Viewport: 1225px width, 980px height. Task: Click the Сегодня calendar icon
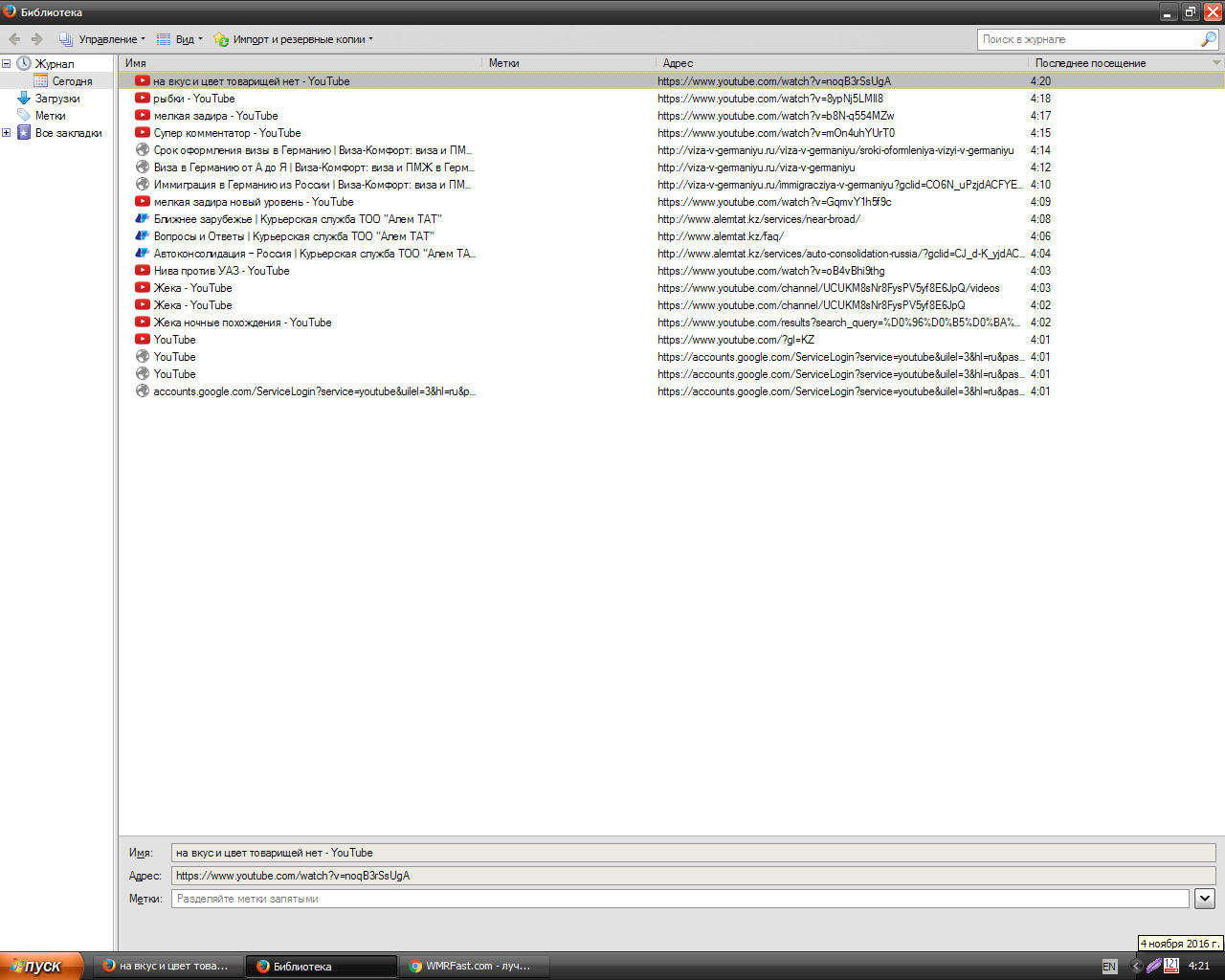point(41,81)
